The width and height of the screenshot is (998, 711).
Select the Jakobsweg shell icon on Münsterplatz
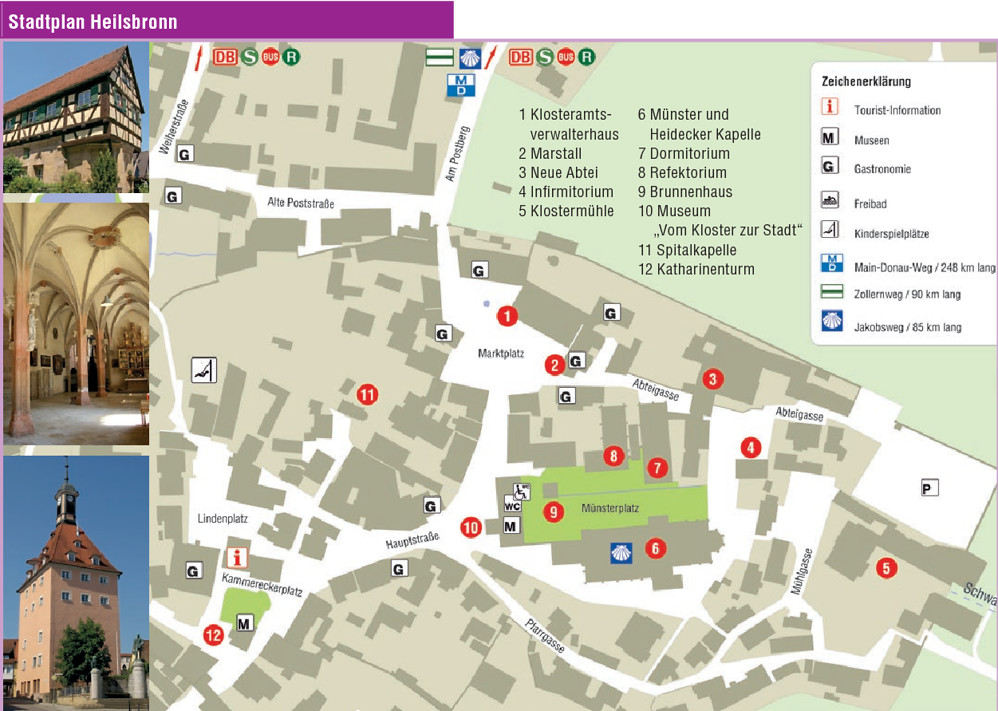pos(620,551)
